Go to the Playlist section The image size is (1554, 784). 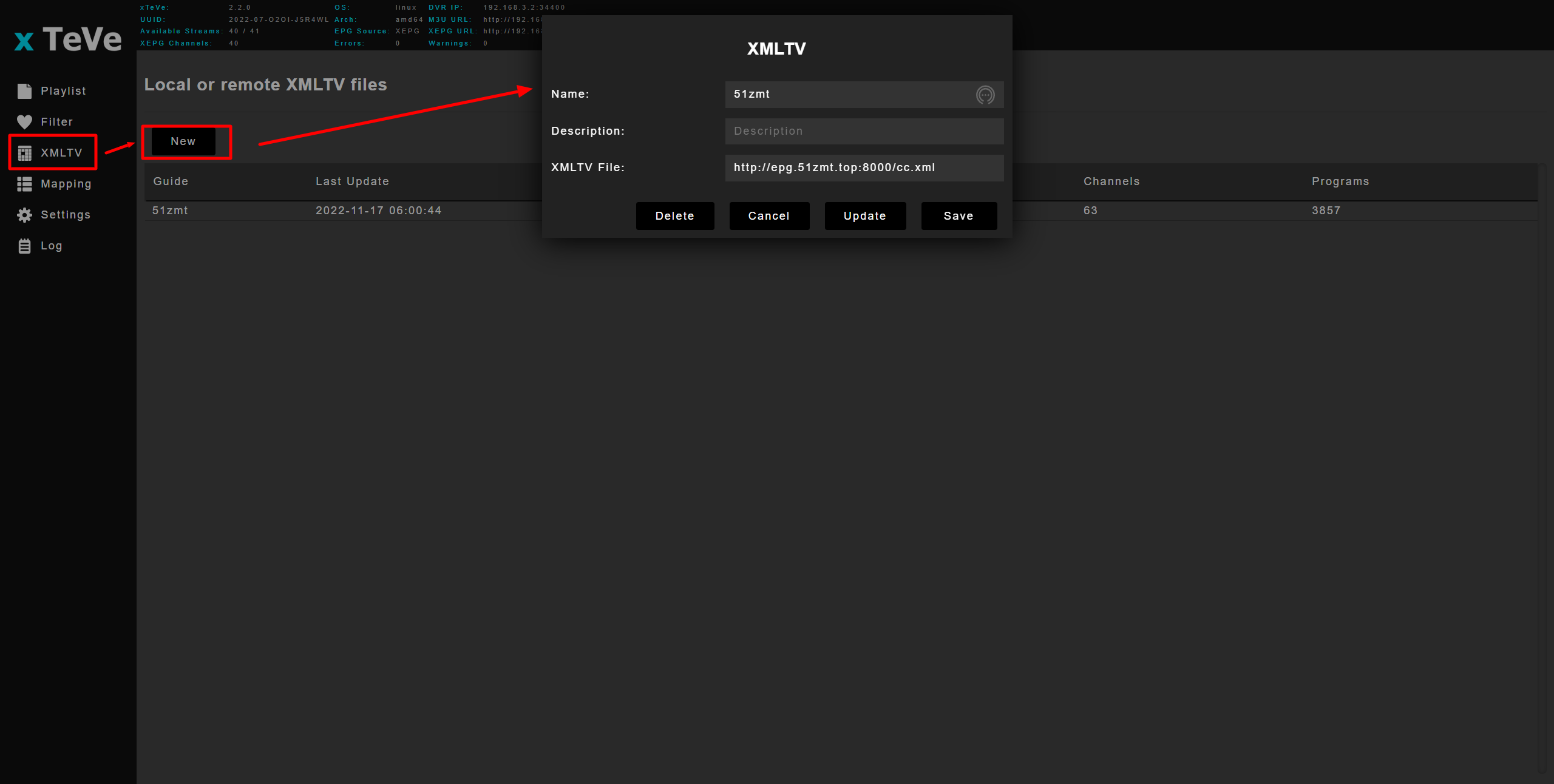coord(63,91)
